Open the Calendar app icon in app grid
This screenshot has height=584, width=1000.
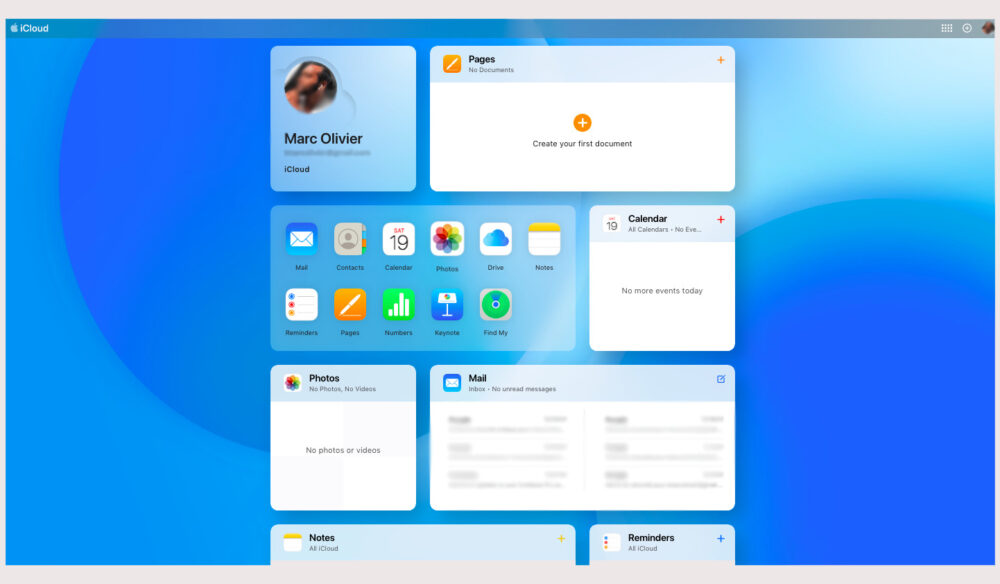[x=399, y=239]
